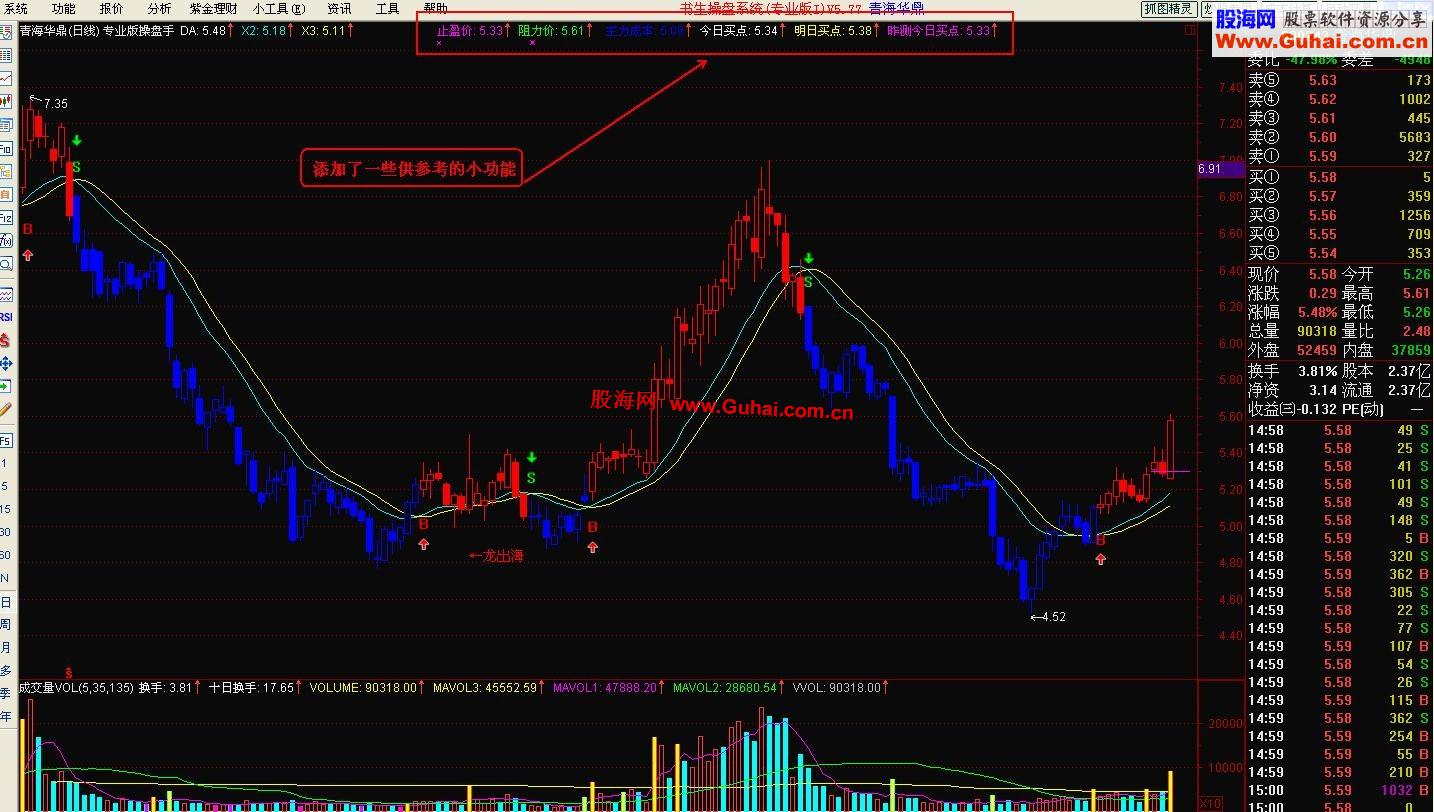The image size is (1434, 812).
Task: Switch to 15-minute period
Action: point(5,510)
